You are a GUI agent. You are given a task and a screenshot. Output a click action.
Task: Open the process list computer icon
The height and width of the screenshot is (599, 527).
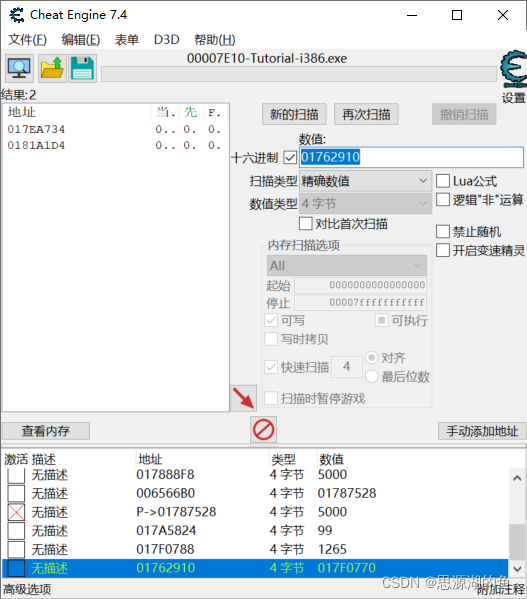[x=19, y=69]
